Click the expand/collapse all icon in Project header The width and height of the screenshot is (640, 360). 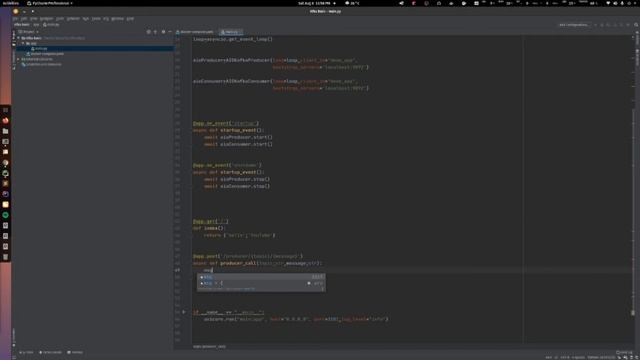click(x=155, y=32)
